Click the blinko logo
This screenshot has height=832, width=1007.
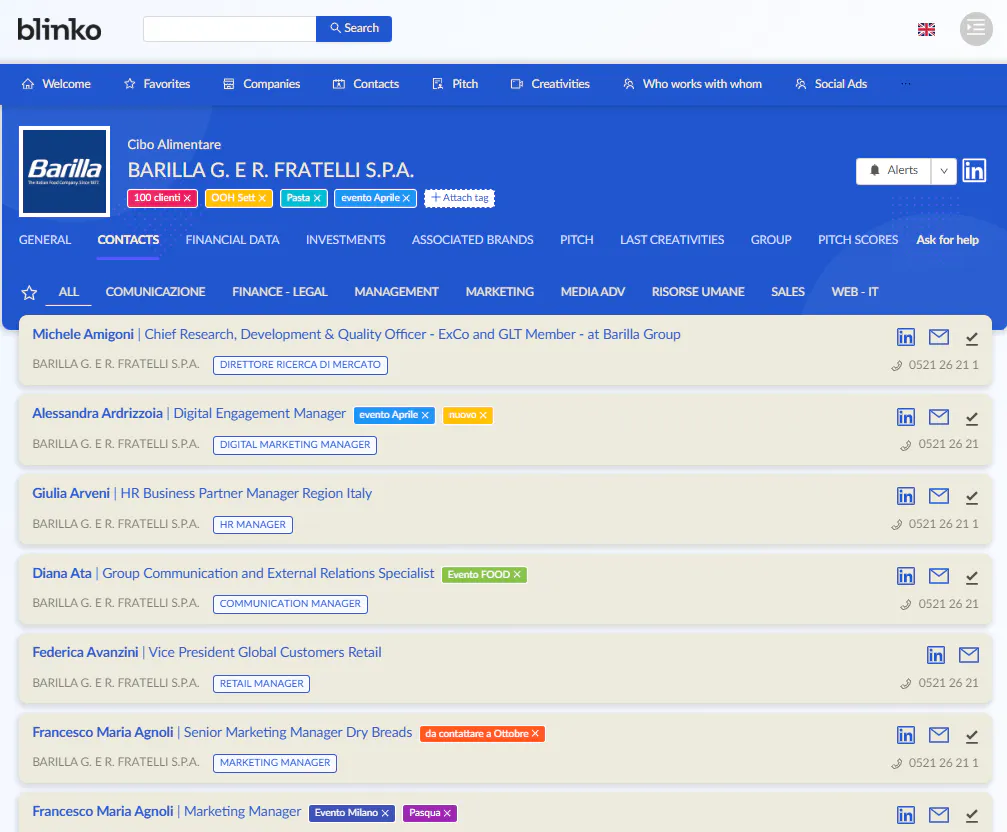click(x=59, y=29)
